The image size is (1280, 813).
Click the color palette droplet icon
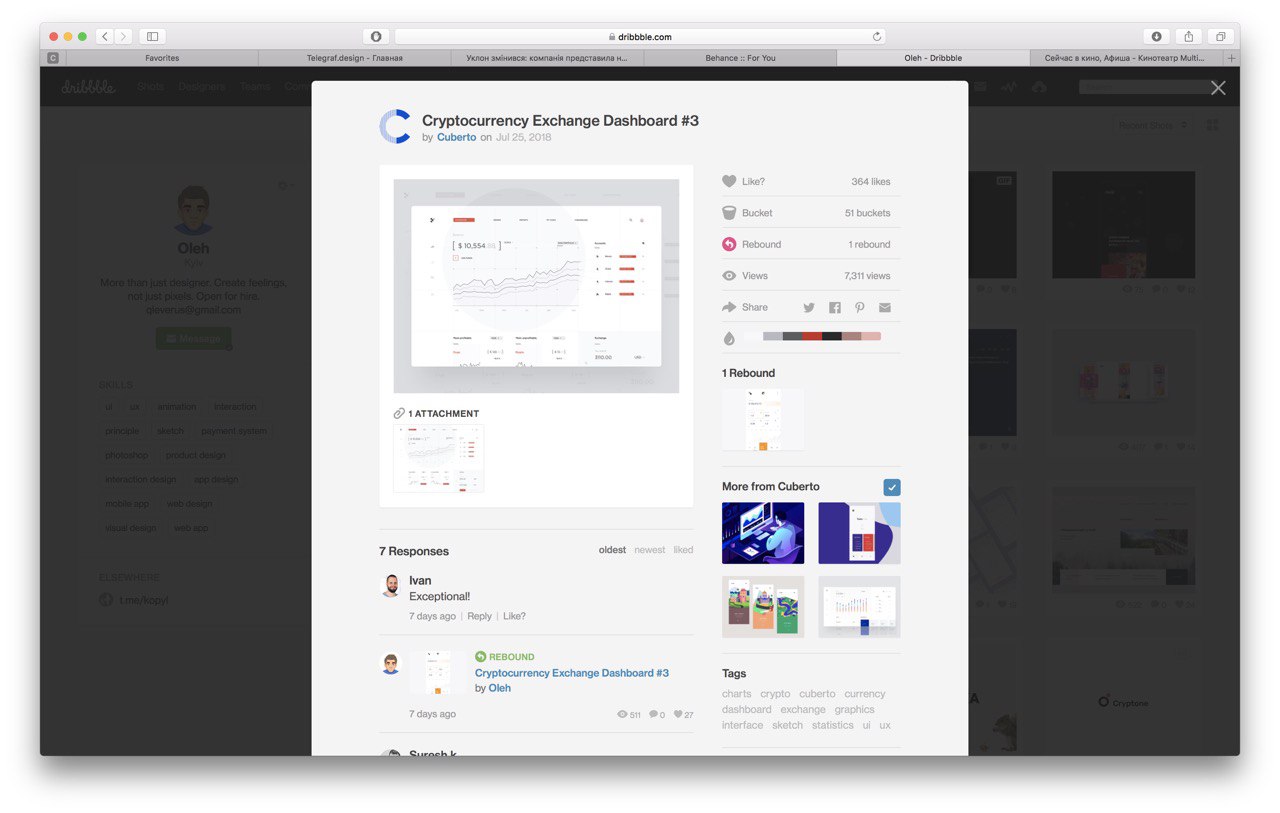pos(729,338)
